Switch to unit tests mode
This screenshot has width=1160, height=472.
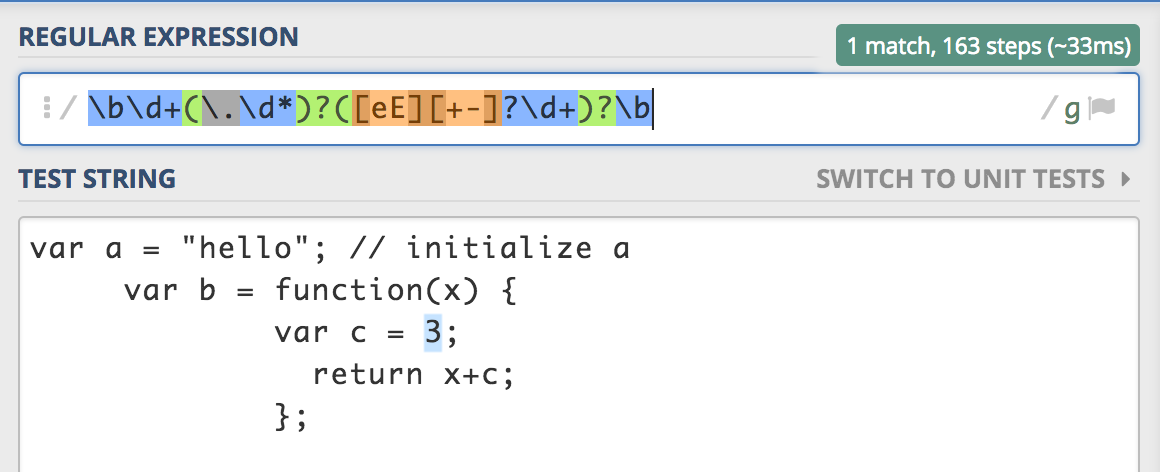tap(960, 180)
